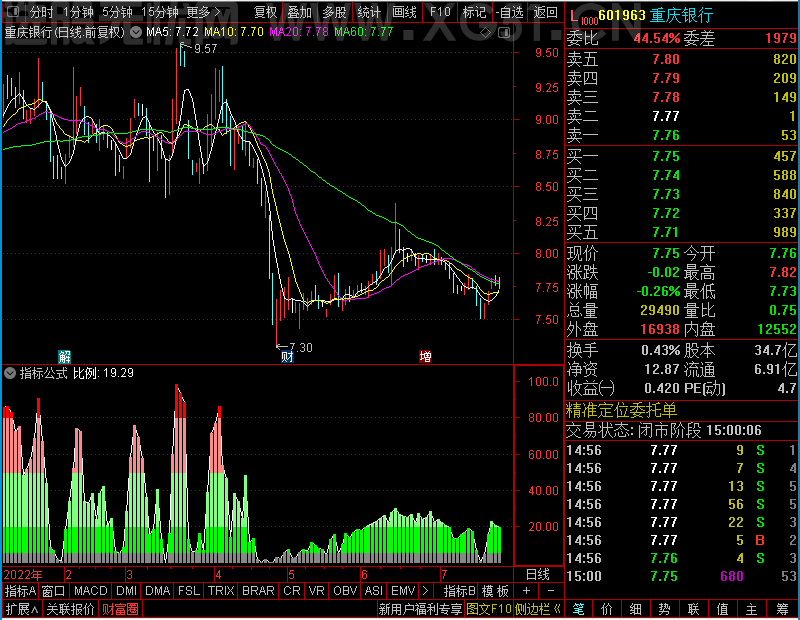Open the 多股 multi-stock view
800x620 pixels.
(x=334, y=12)
